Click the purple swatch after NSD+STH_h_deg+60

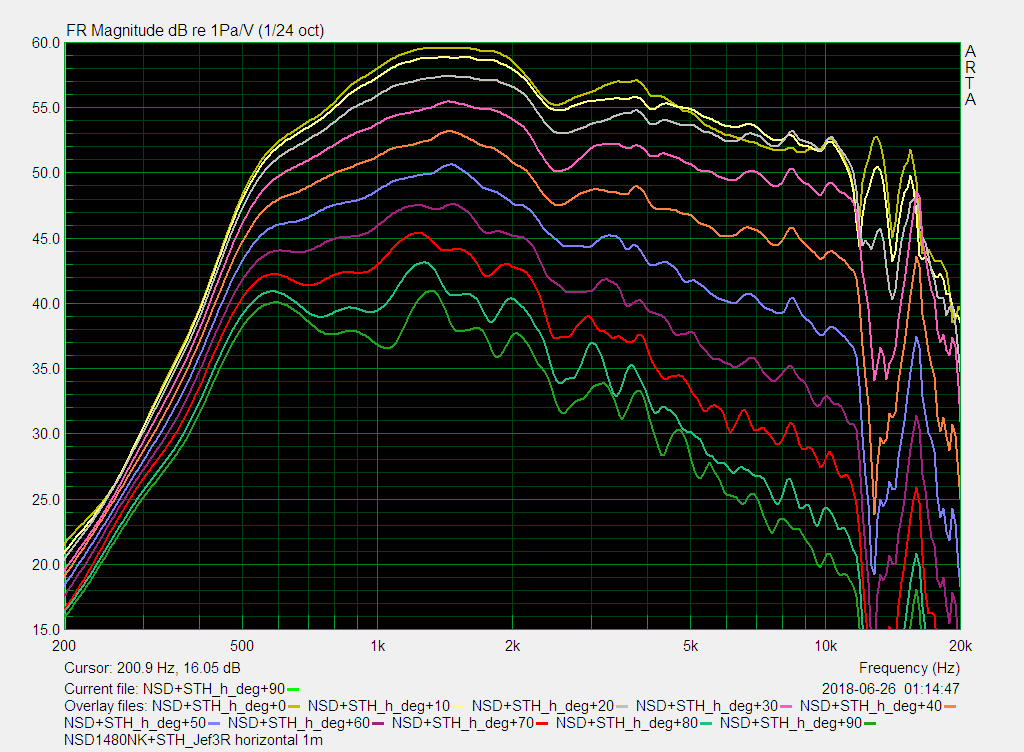378,723
